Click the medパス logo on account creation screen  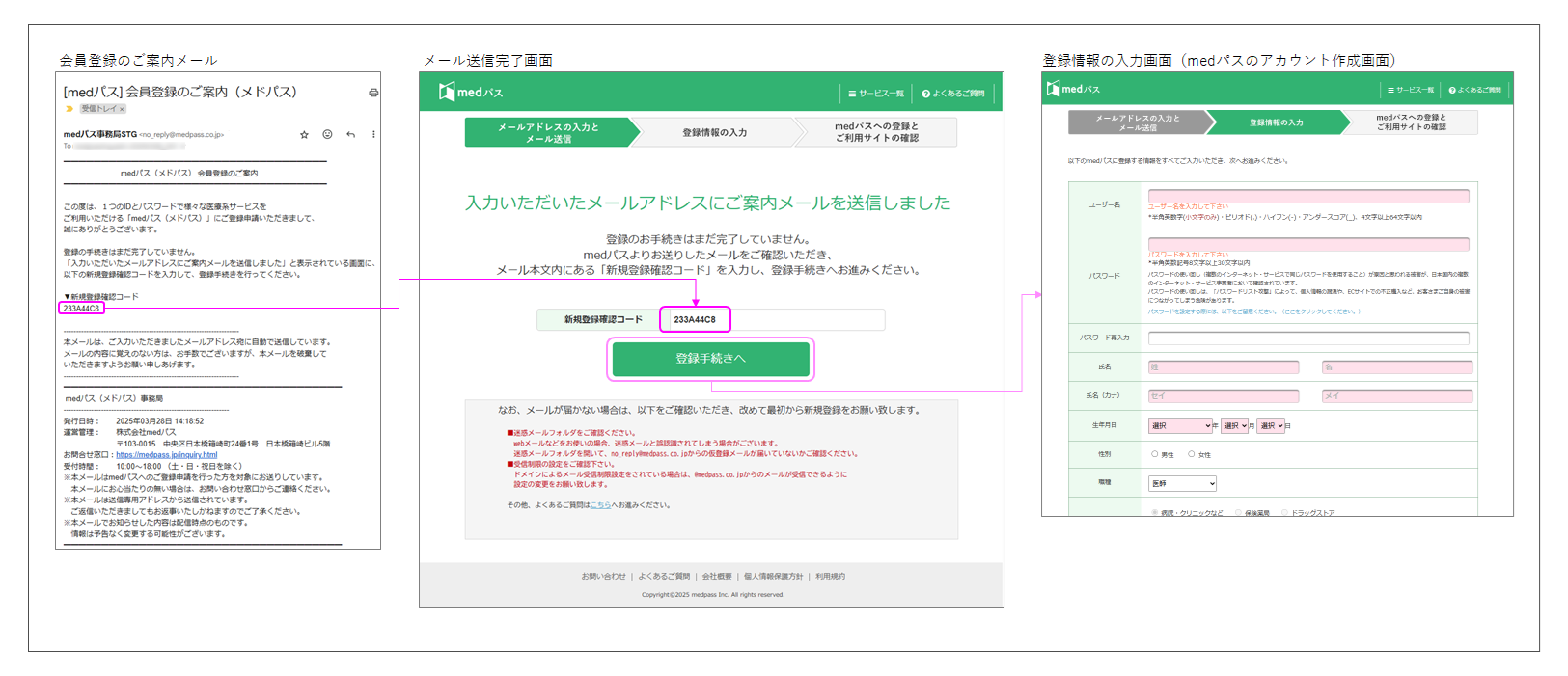click(x=1073, y=89)
